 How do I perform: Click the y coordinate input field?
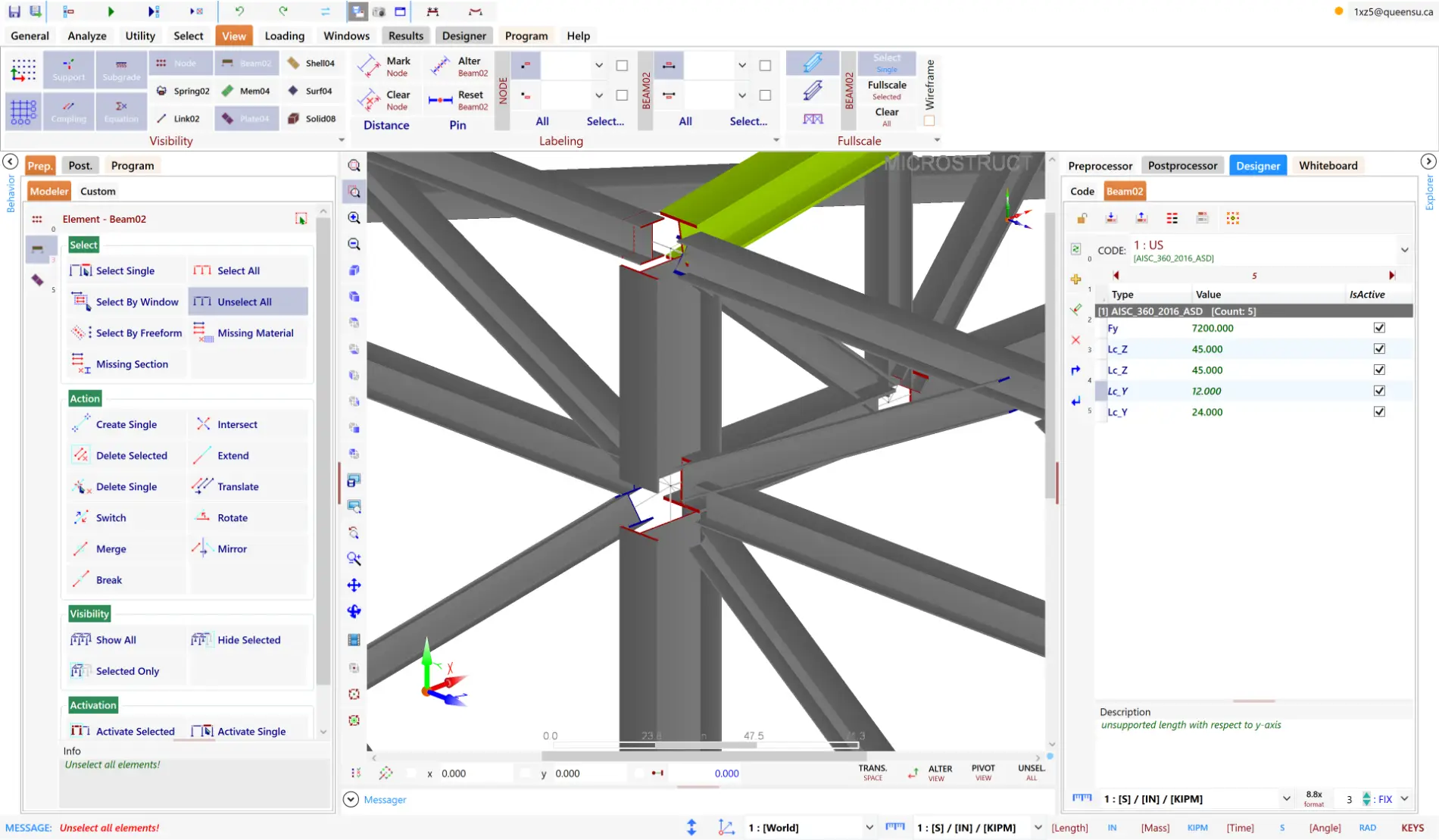[x=590, y=773]
